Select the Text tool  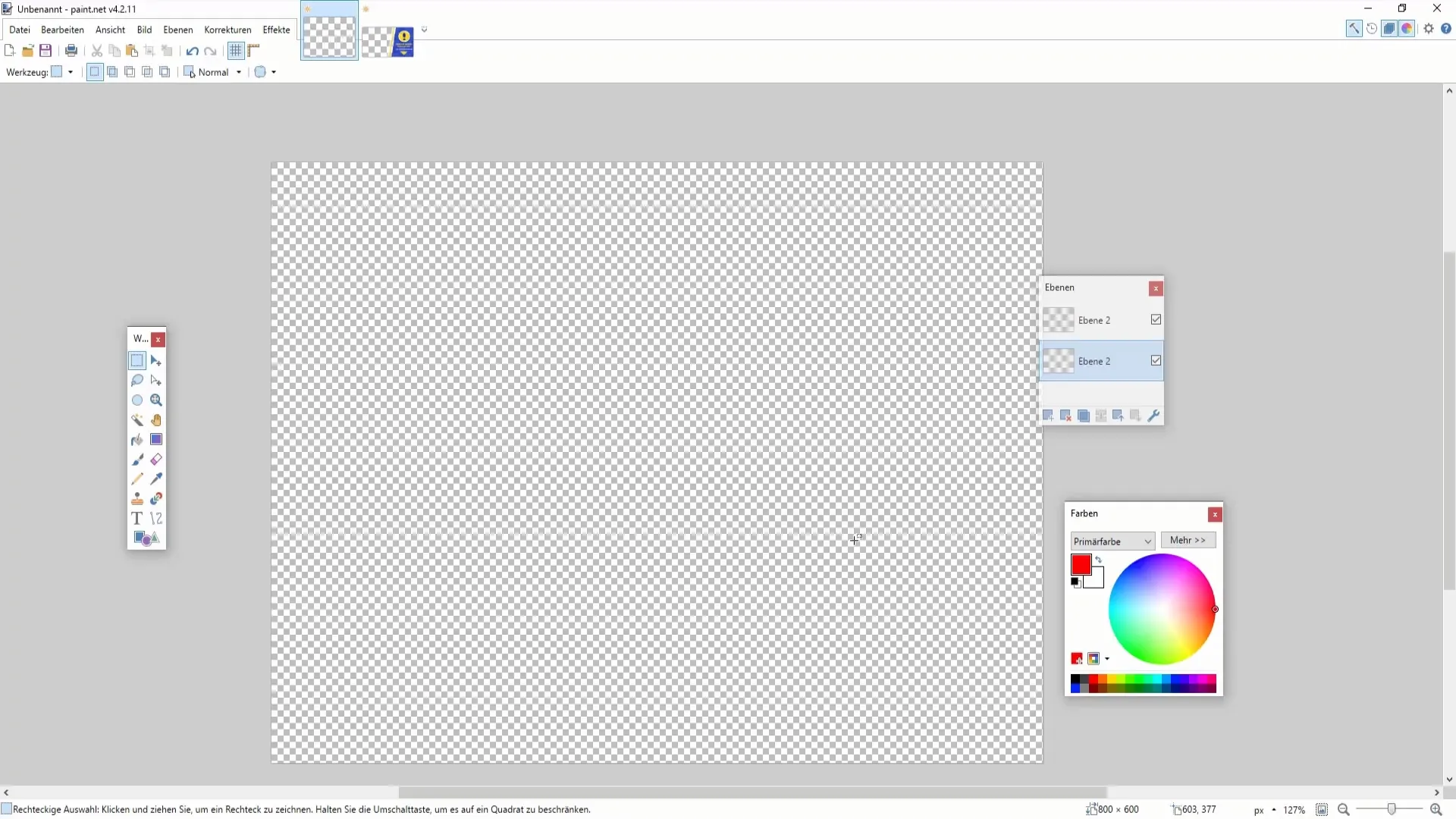137,518
